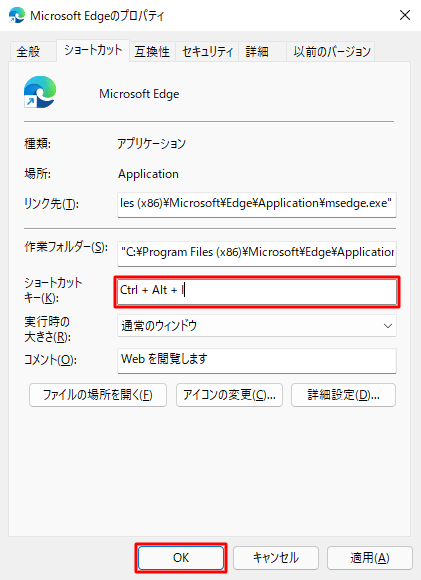Click ファイルの場所を開く button
This screenshot has height=580, width=421.
coord(98,395)
